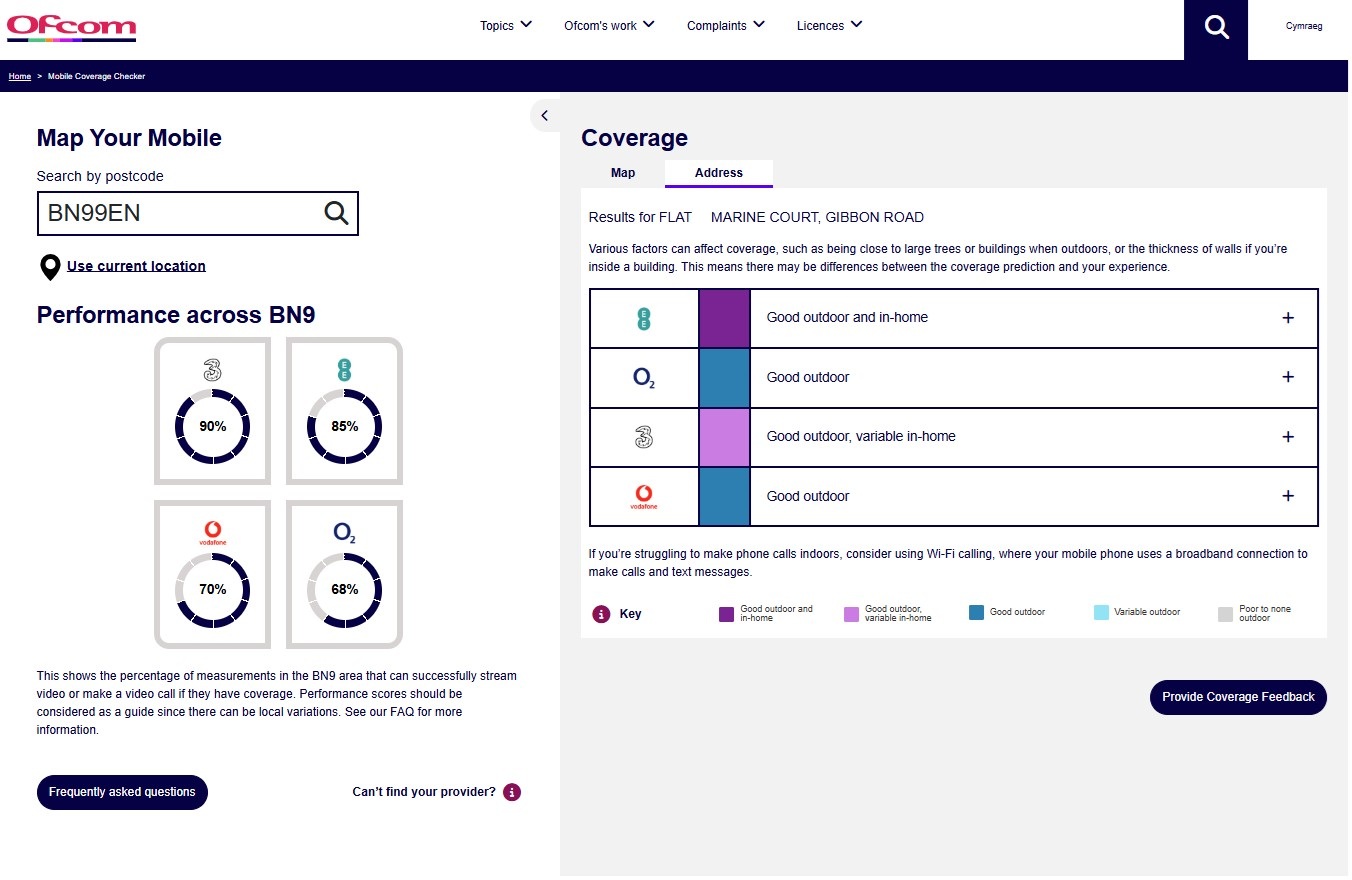Expand the Vodafone coverage row

(x=1287, y=496)
